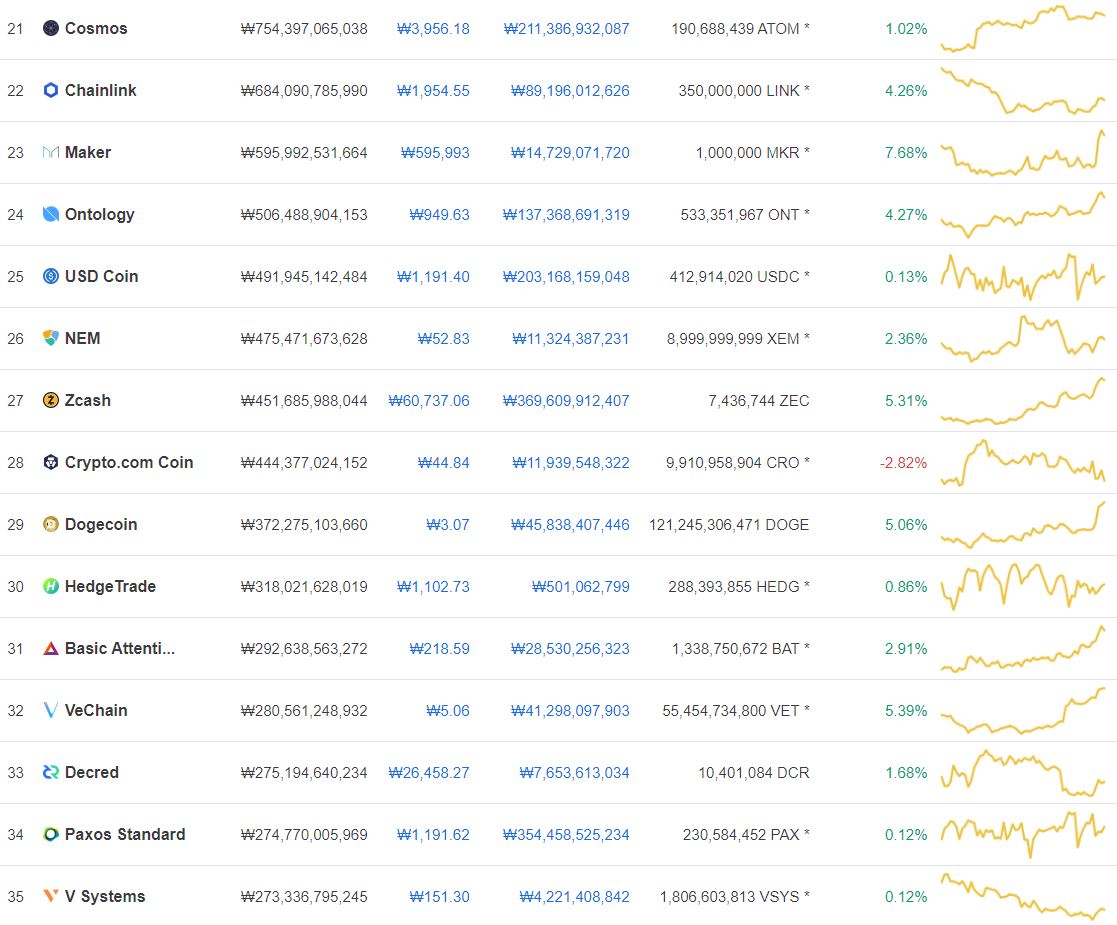Click Chainlink price ₩1,954.55
This screenshot has height=925, width=1117.
coord(433,91)
